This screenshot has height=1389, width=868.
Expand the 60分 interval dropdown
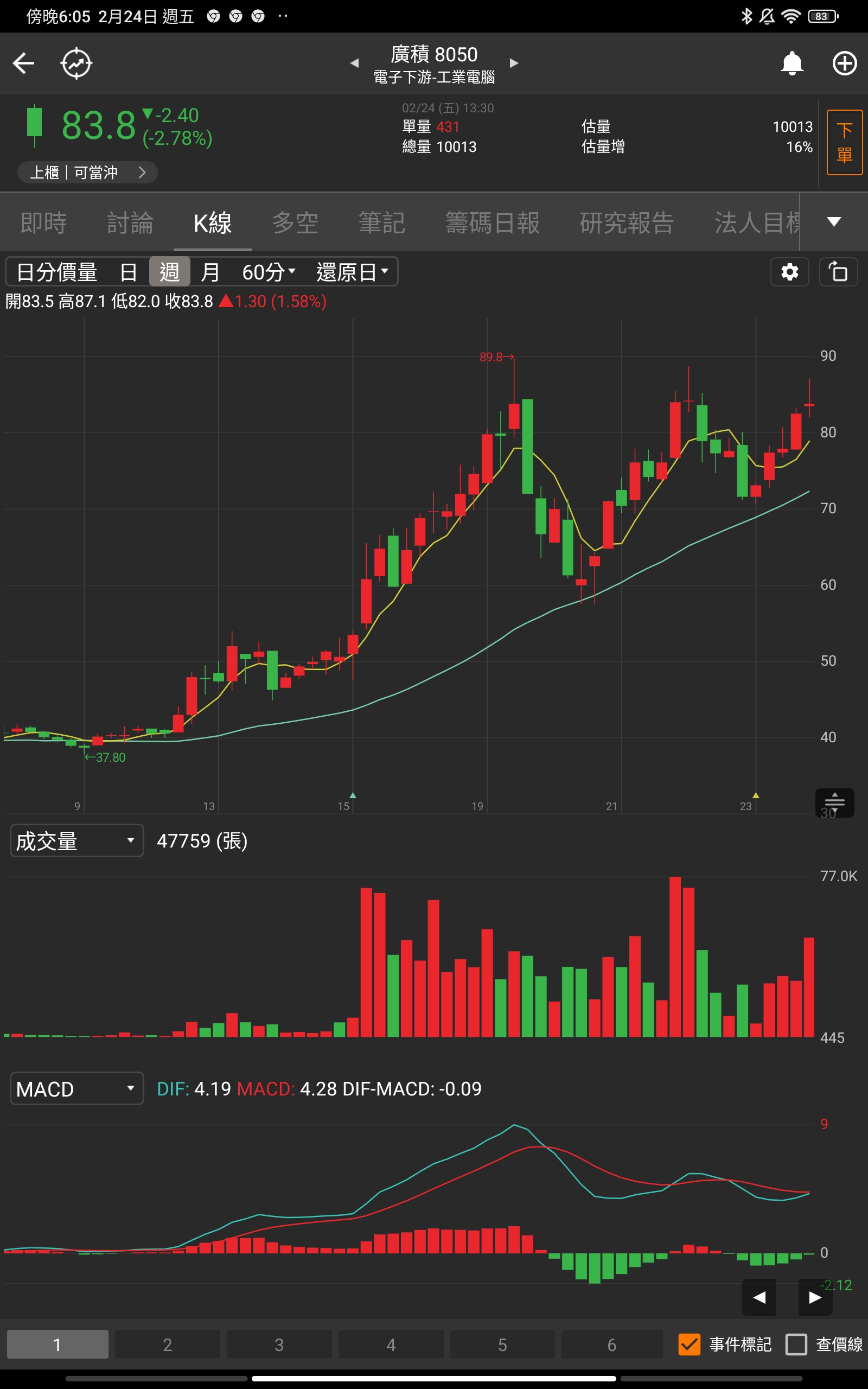click(268, 272)
